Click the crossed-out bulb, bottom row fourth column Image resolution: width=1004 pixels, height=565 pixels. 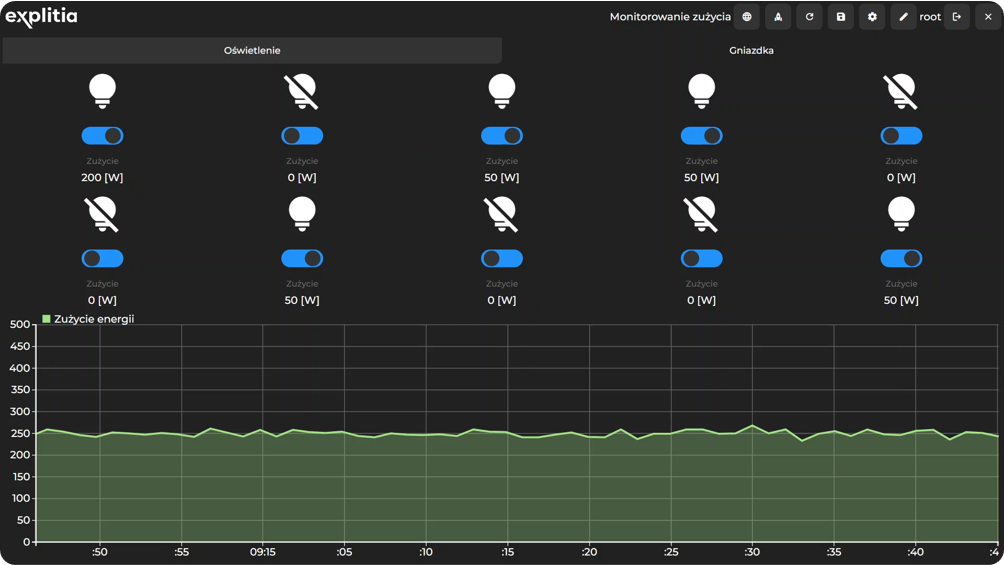point(702,214)
